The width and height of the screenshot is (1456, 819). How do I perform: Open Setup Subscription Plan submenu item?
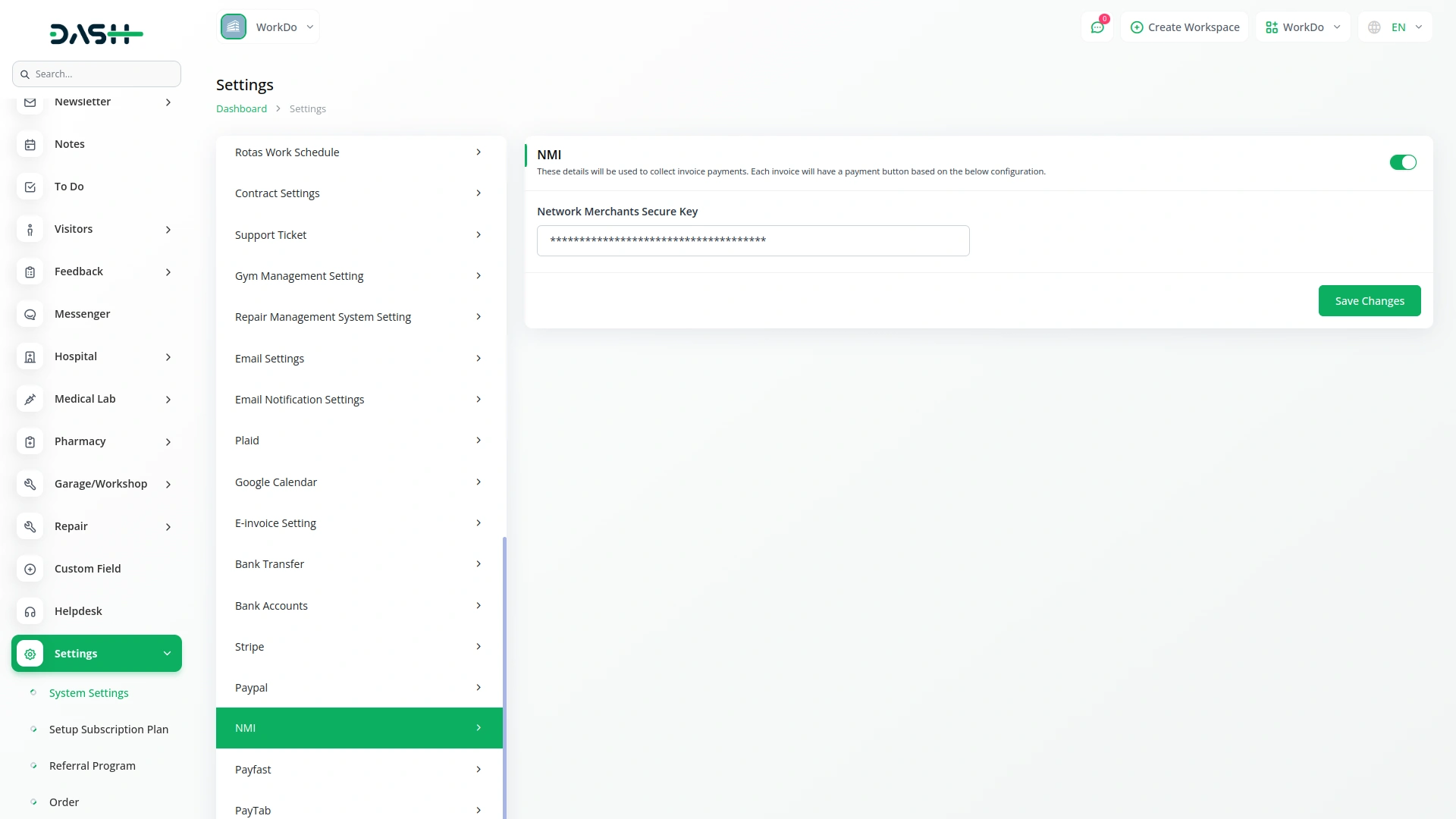pos(108,730)
